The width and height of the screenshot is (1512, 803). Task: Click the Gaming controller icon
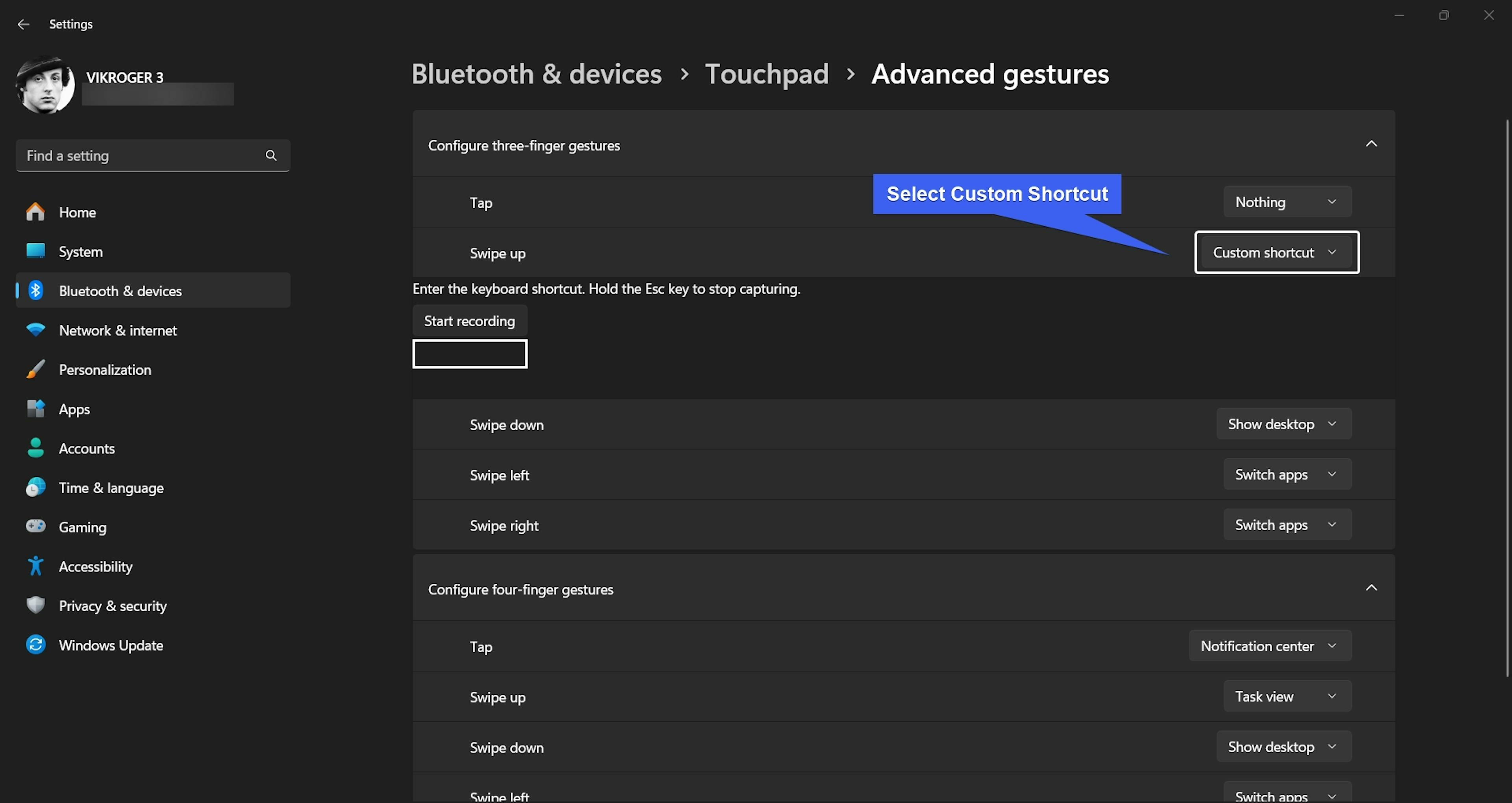coord(35,526)
